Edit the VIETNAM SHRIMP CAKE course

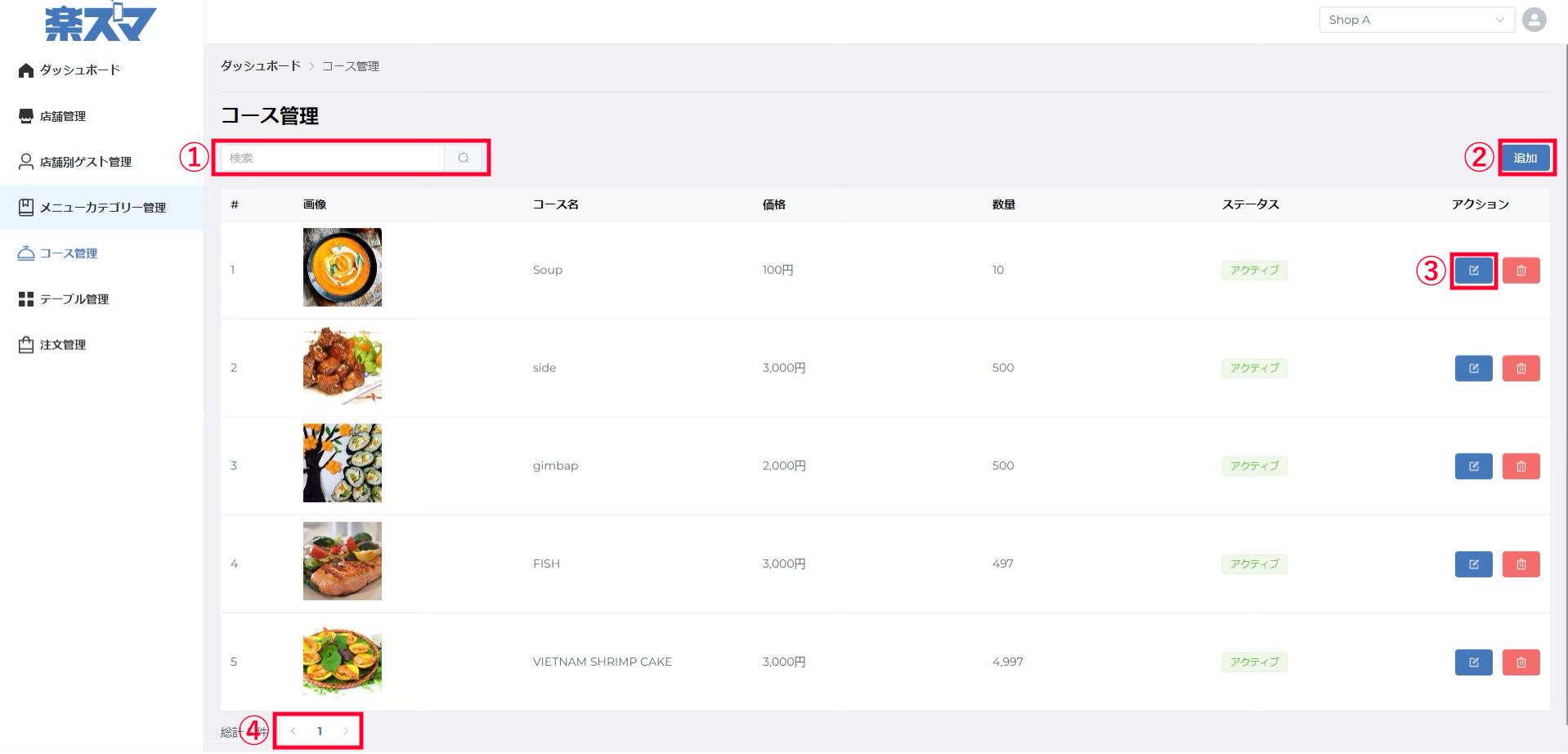[1473, 662]
